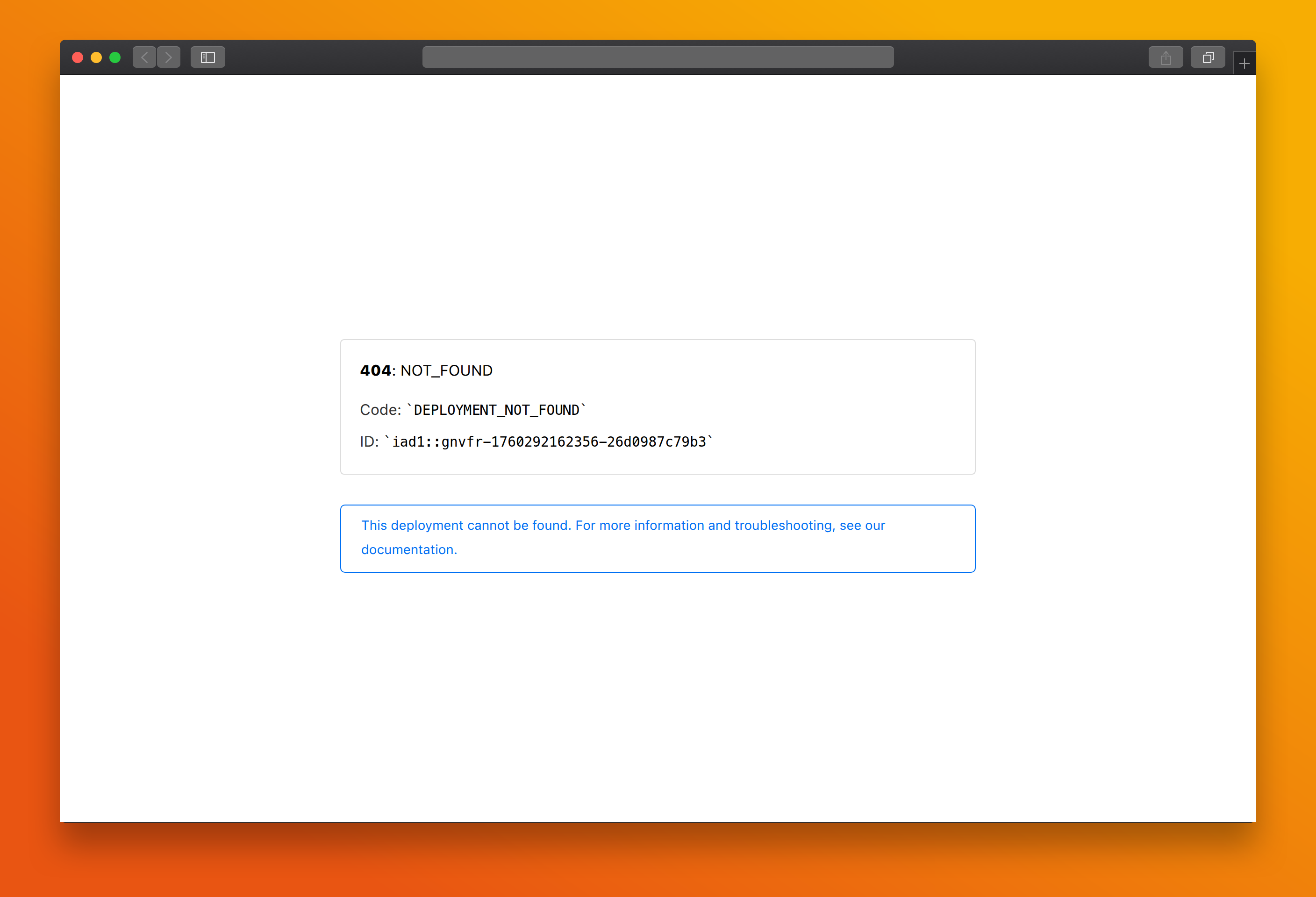This screenshot has width=1316, height=897.
Task: Close the browser window with red button
Action: point(78,57)
